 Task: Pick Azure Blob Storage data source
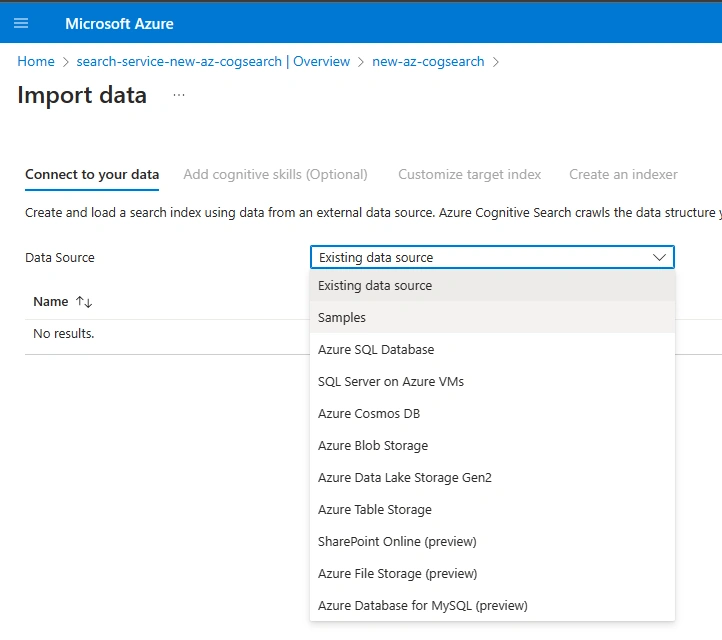point(492,445)
